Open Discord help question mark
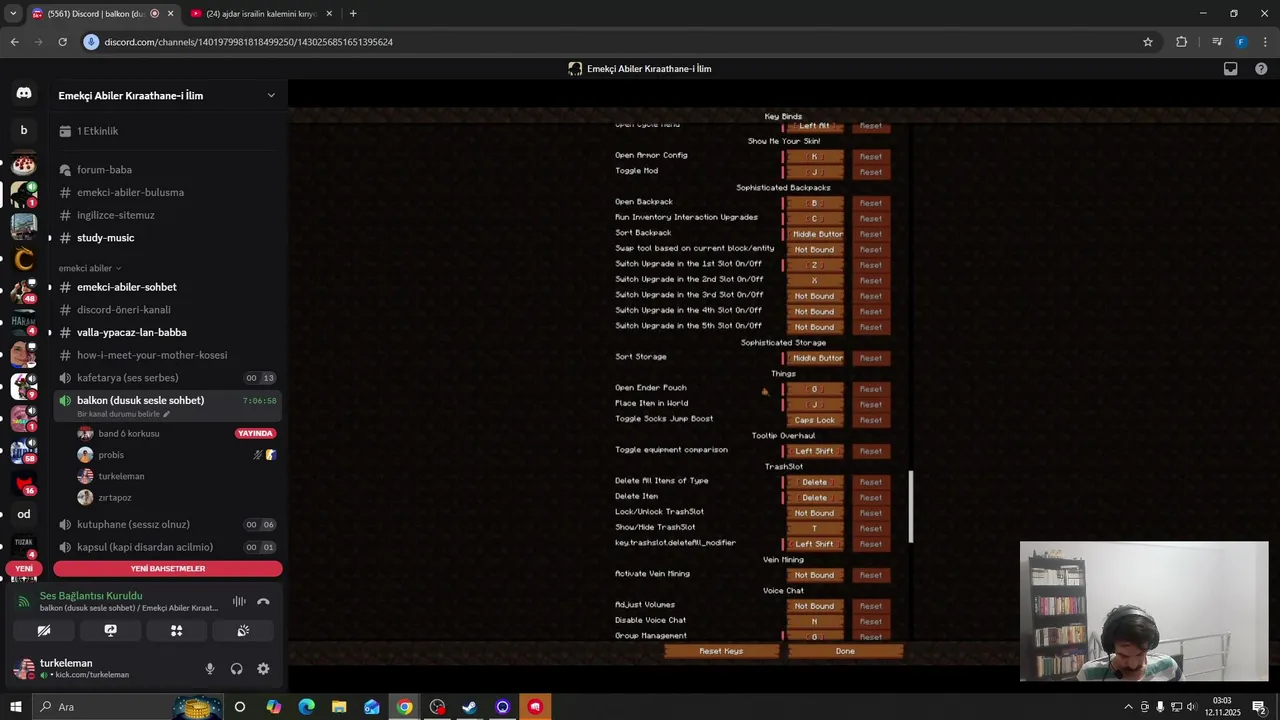The height and width of the screenshot is (720, 1280). (x=1261, y=69)
